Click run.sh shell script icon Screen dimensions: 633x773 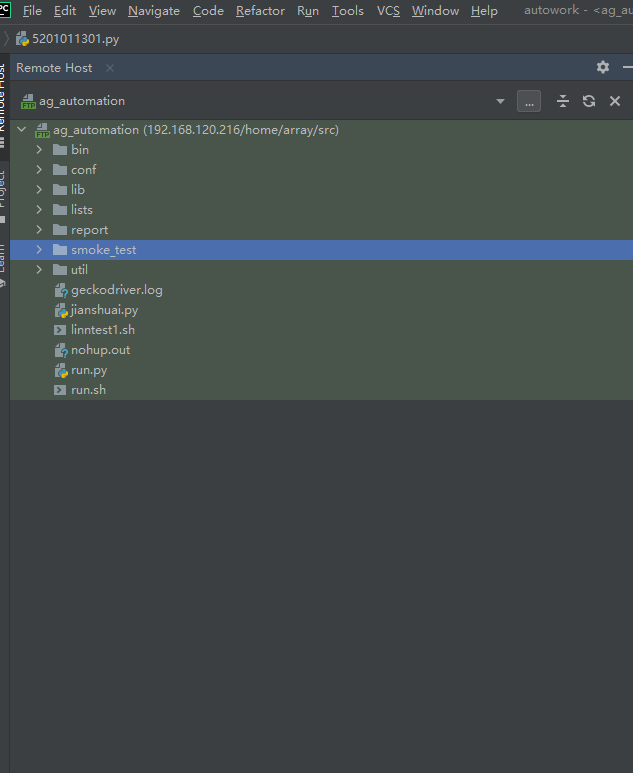[60, 390]
